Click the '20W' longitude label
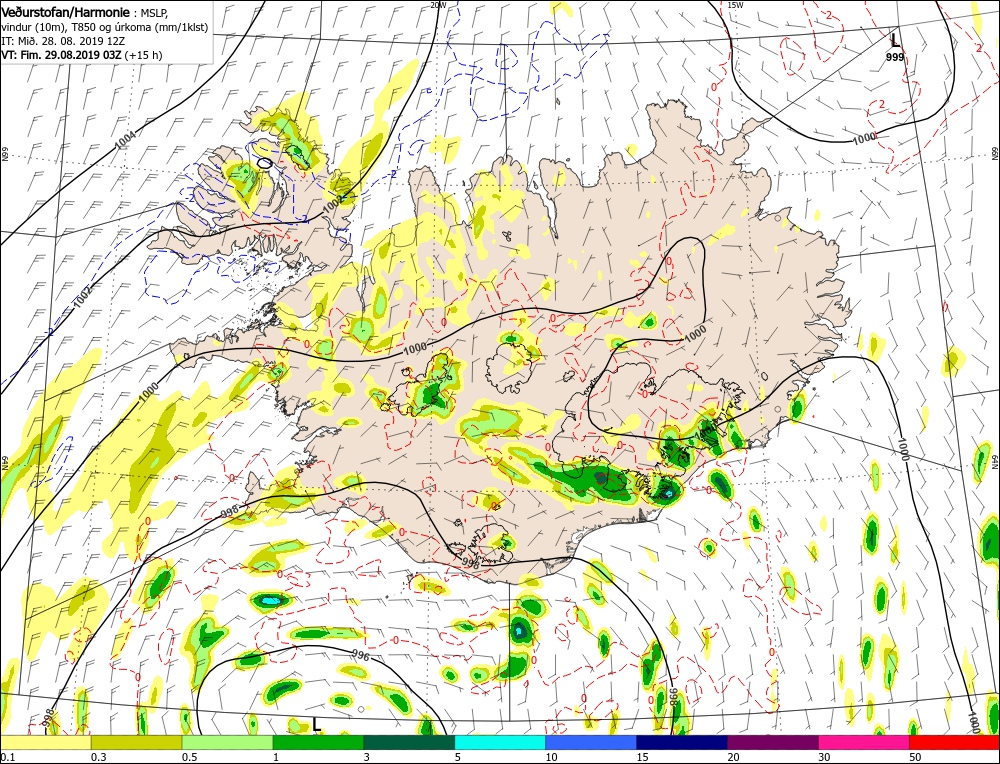 pos(437,4)
